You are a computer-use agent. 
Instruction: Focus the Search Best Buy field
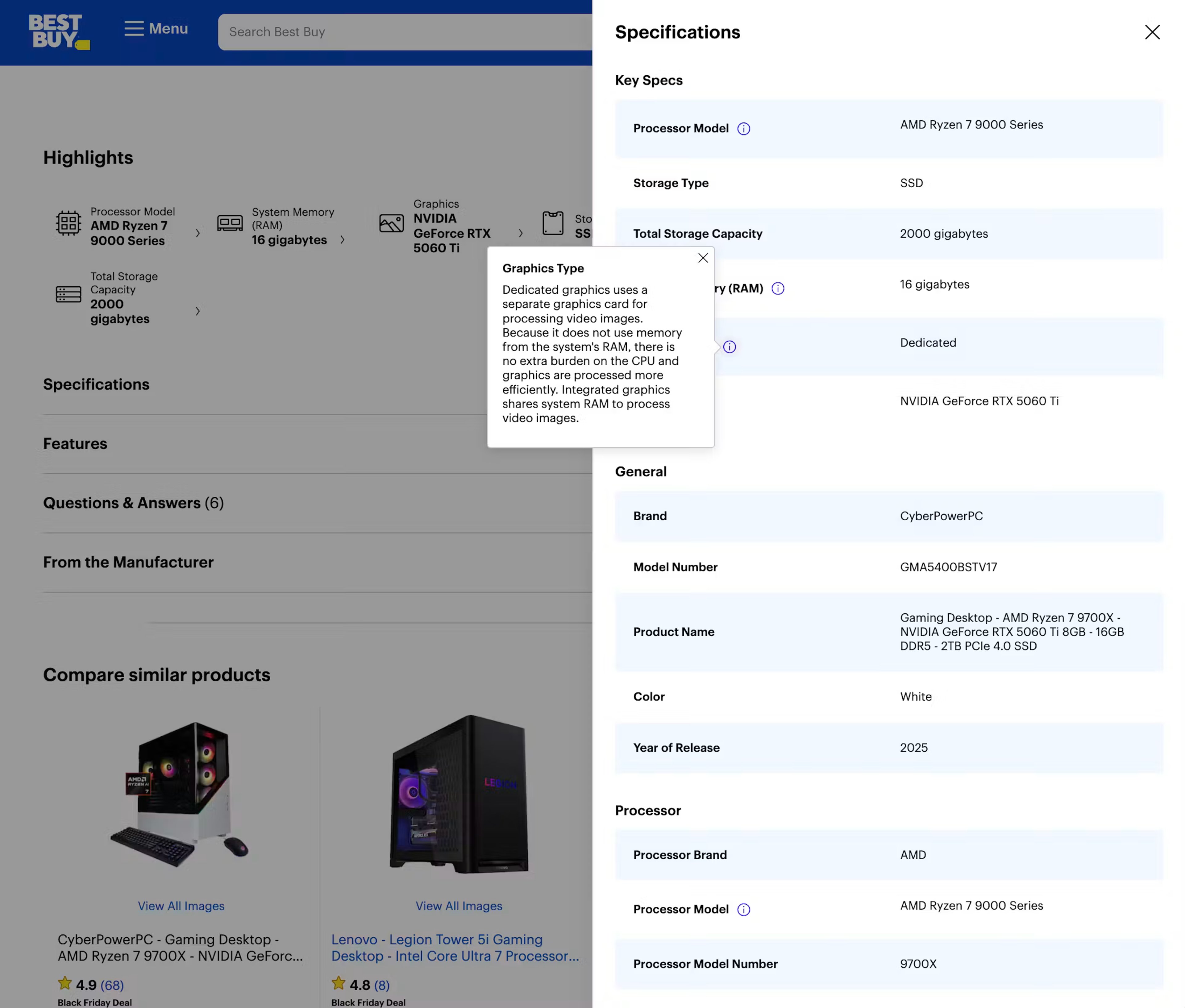pos(405,32)
